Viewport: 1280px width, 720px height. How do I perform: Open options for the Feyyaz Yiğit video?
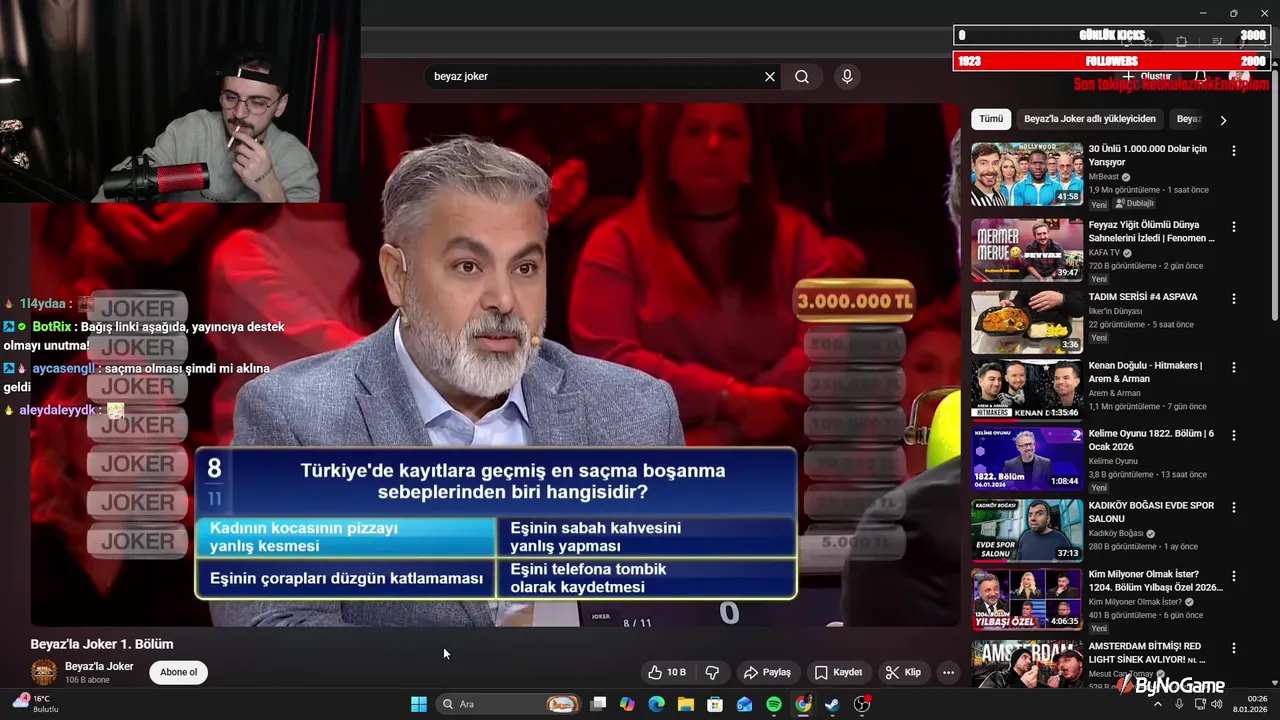(x=1234, y=227)
